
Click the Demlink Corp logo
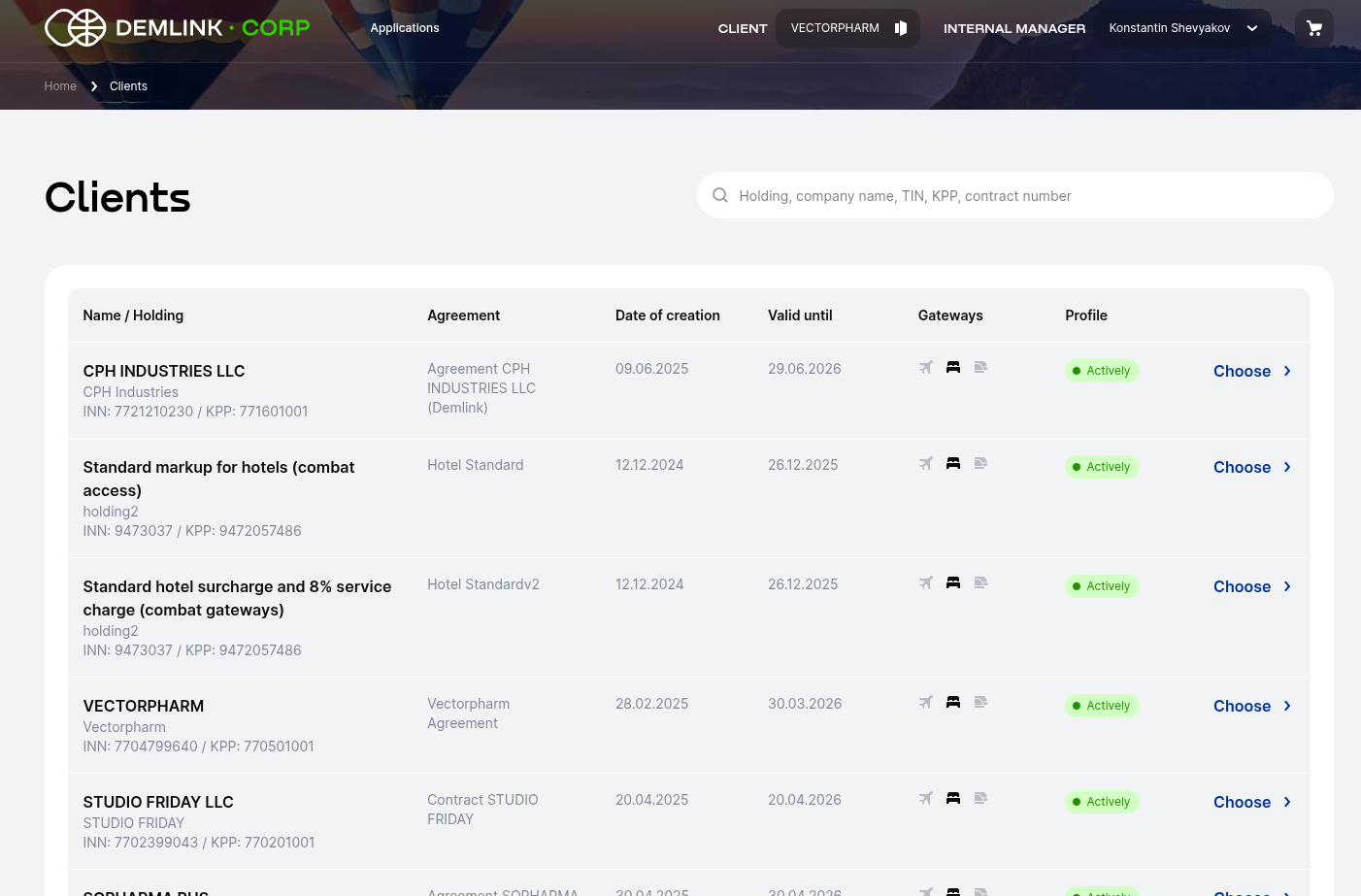tap(176, 27)
